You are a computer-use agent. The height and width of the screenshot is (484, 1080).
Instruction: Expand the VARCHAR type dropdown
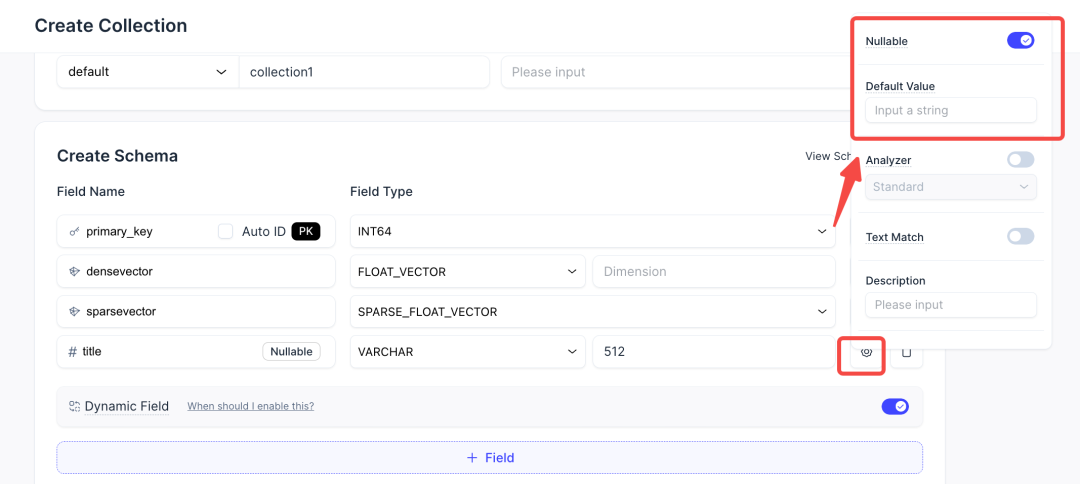(467, 352)
